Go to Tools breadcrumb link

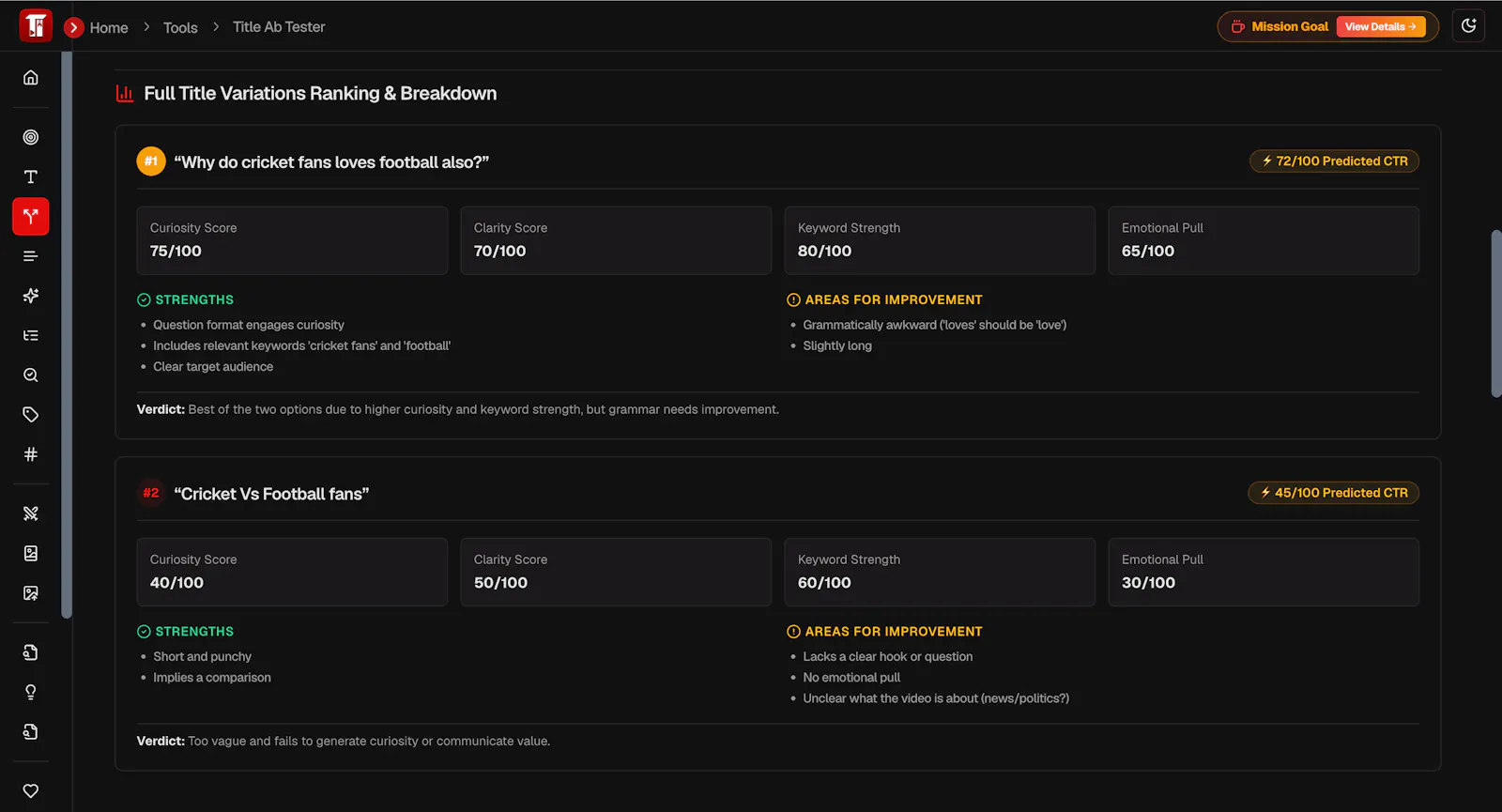(180, 28)
